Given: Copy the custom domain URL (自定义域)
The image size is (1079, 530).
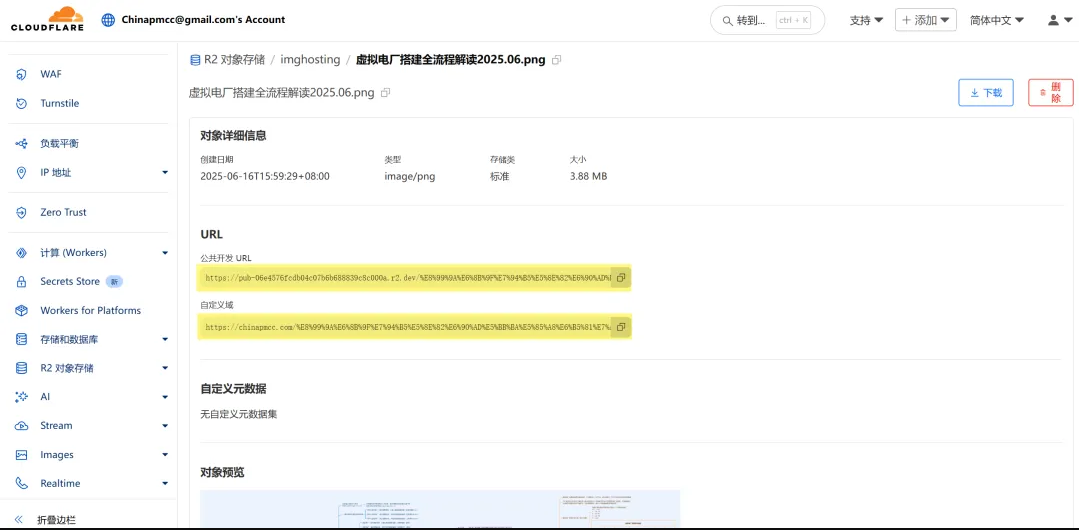Looking at the screenshot, I should click(621, 327).
